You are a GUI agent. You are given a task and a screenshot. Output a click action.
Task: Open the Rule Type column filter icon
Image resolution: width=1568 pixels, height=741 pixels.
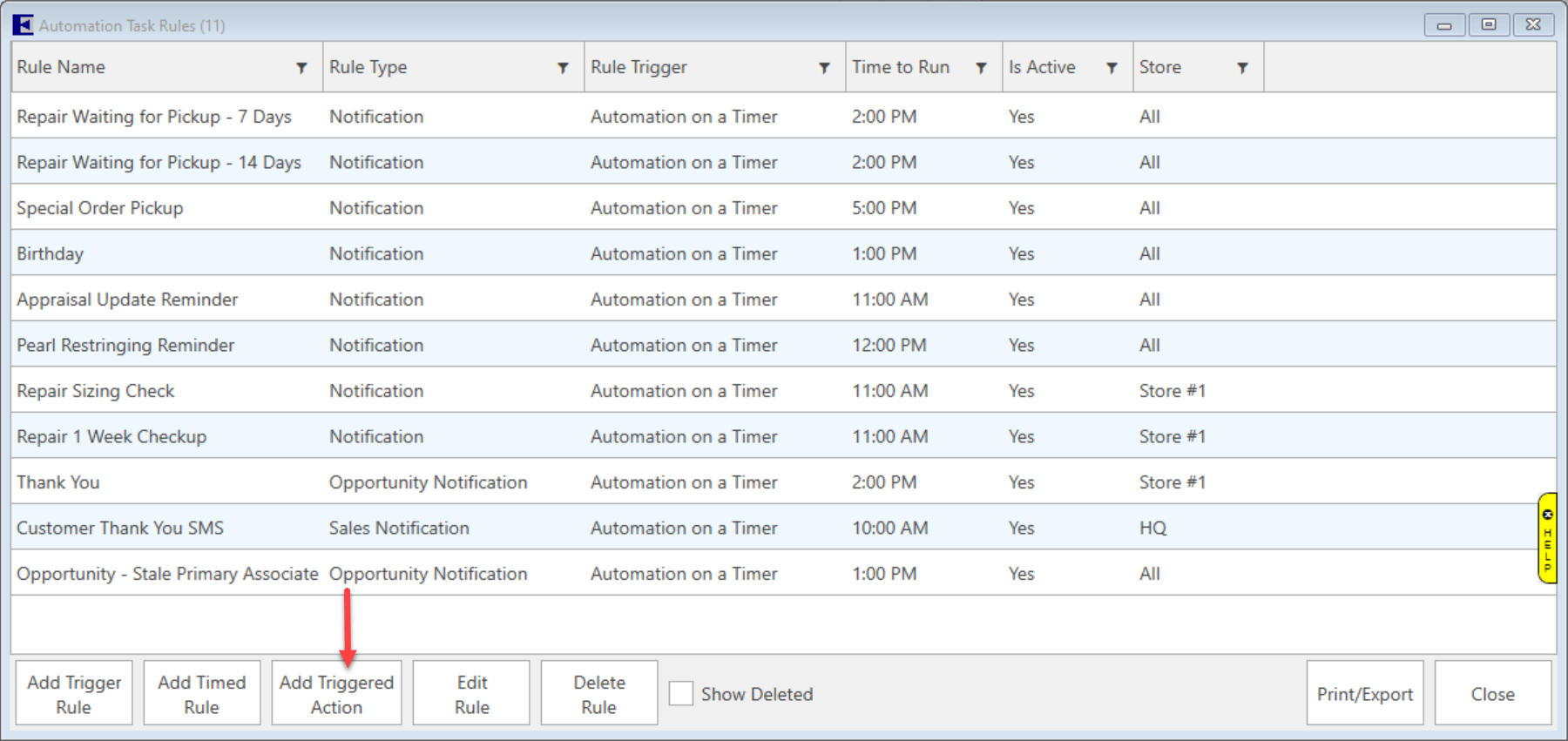click(563, 68)
